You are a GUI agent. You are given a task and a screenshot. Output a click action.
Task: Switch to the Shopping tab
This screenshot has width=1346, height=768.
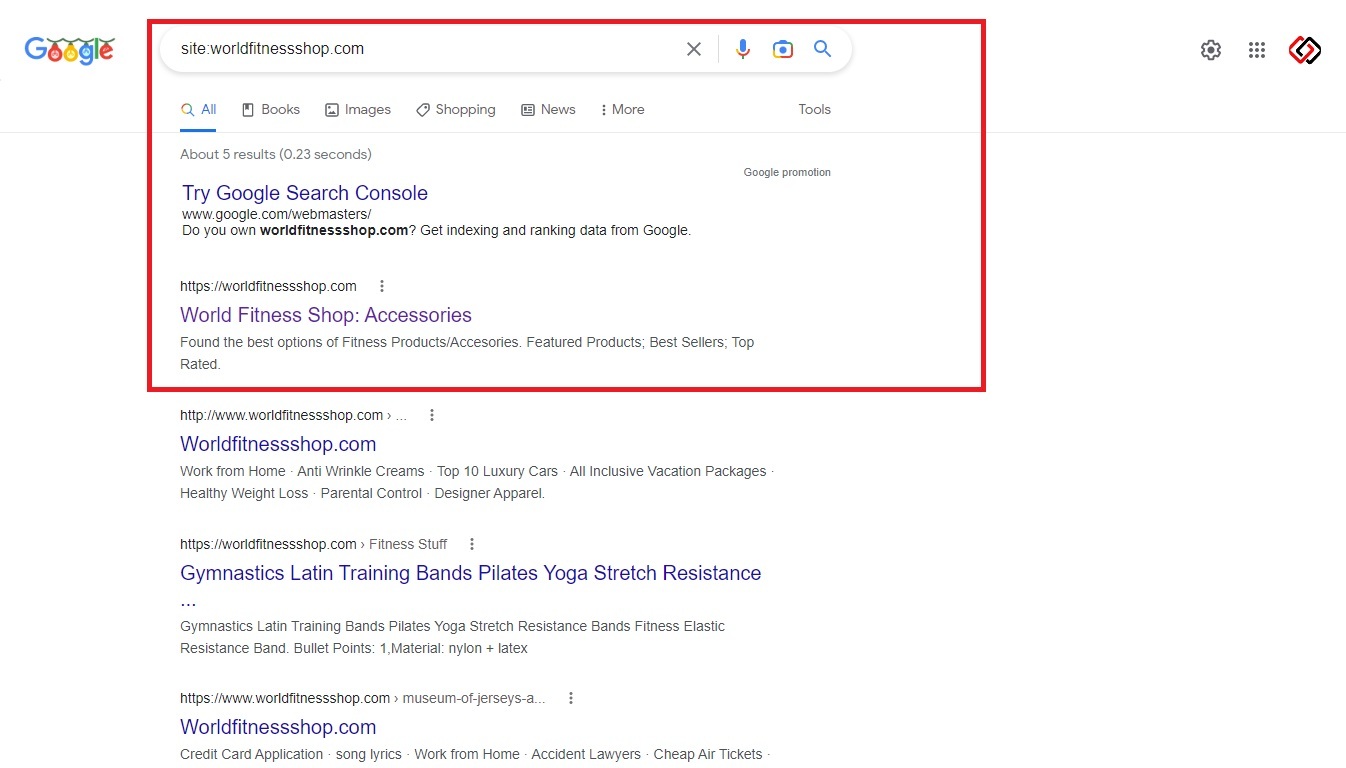(456, 110)
